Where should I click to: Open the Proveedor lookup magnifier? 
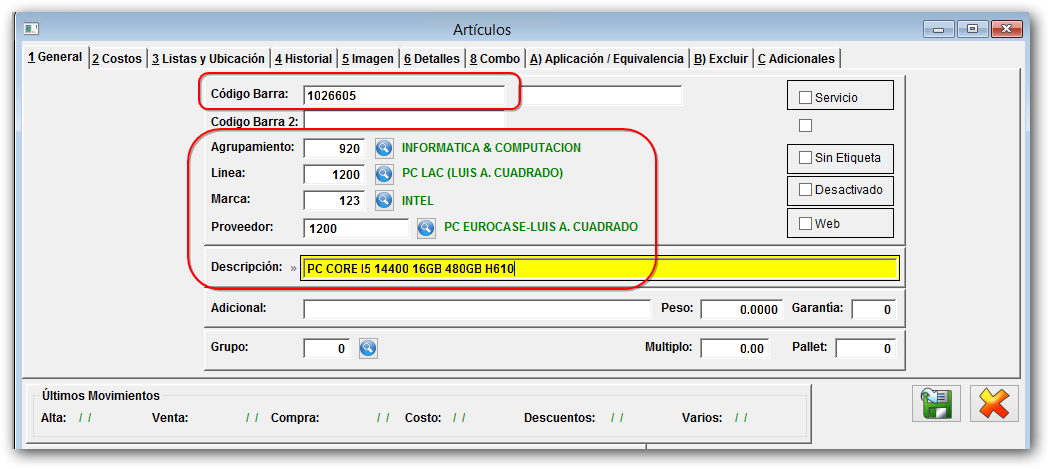point(426,228)
